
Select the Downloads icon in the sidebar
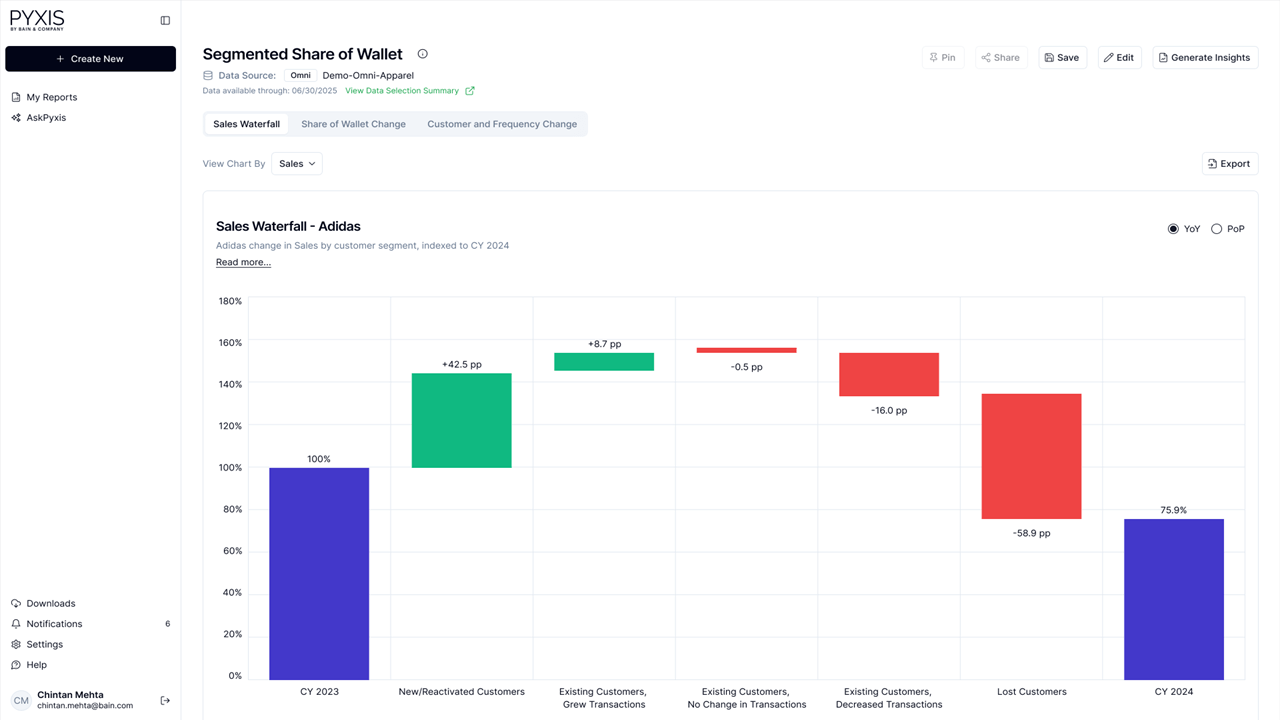click(15, 603)
